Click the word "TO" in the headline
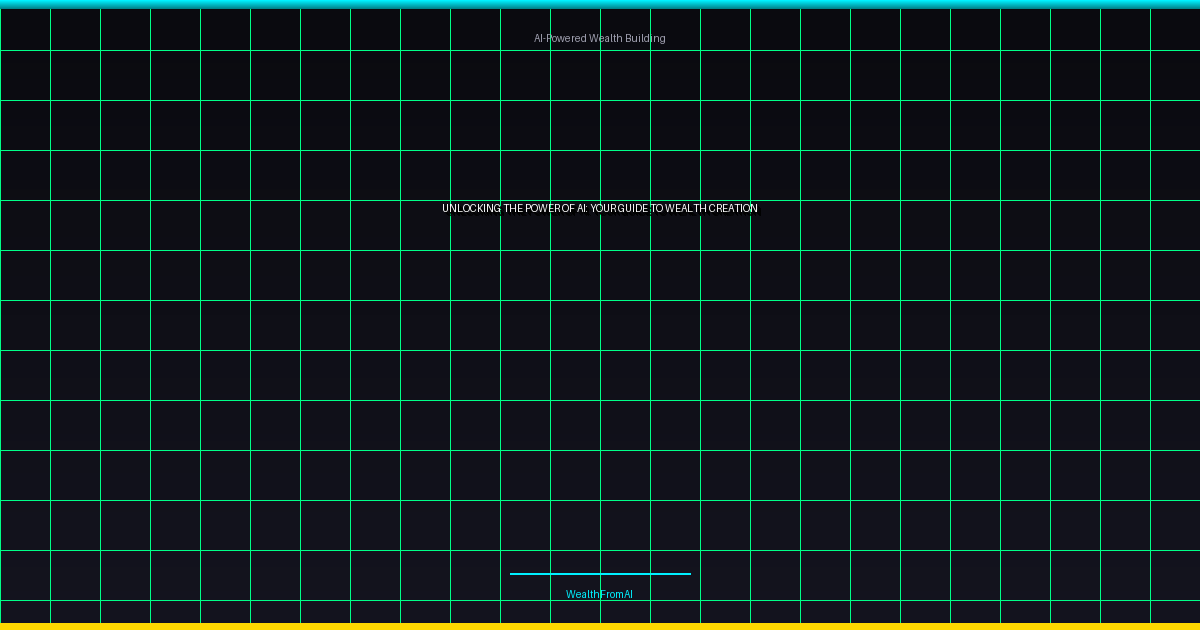Screen dimensions: 1200x630 657,209
